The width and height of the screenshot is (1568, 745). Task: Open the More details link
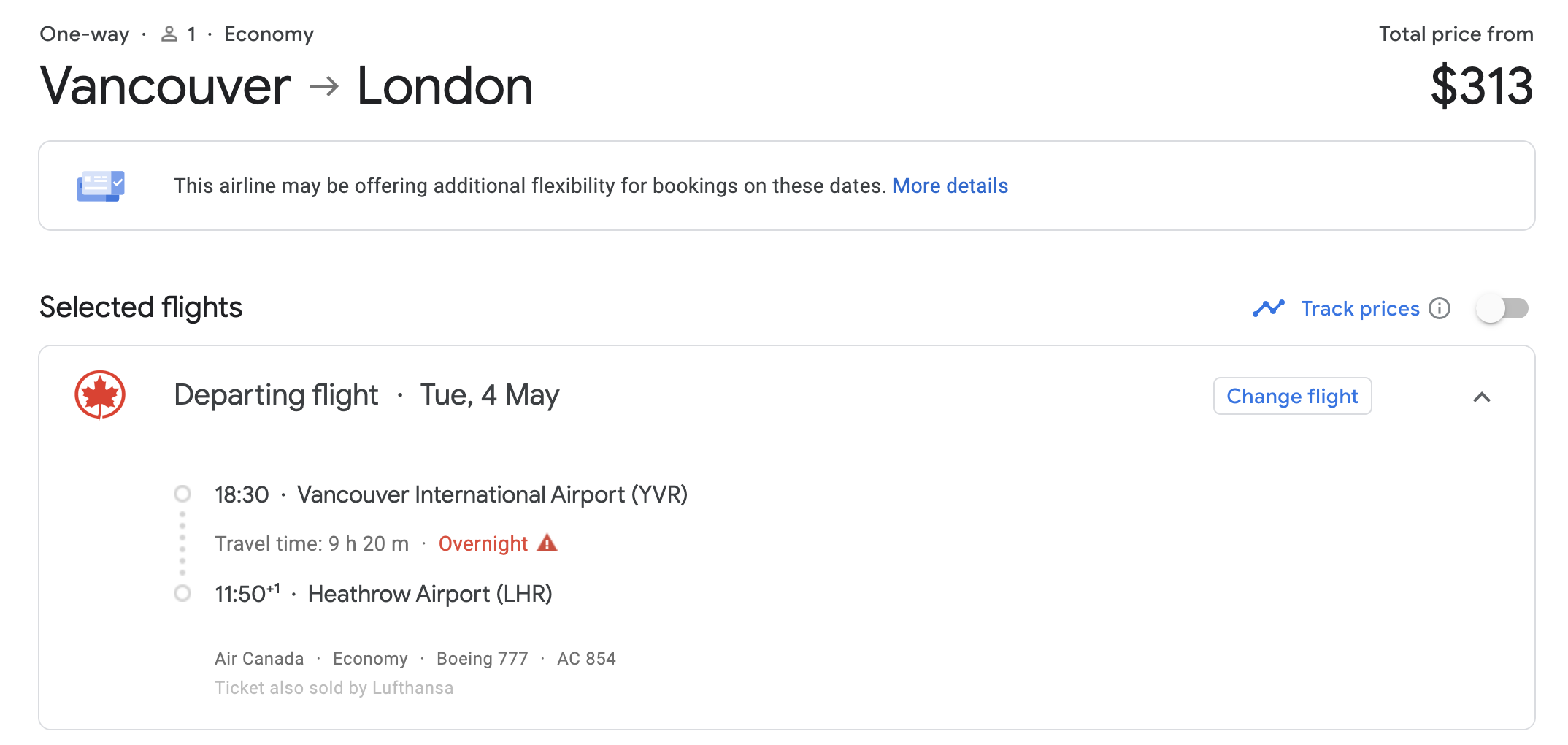click(x=950, y=186)
